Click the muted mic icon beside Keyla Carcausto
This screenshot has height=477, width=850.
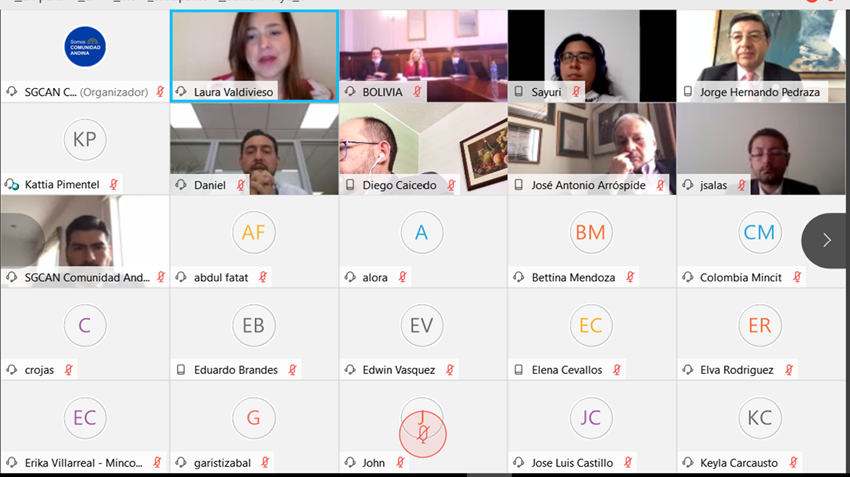coord(794,462)
